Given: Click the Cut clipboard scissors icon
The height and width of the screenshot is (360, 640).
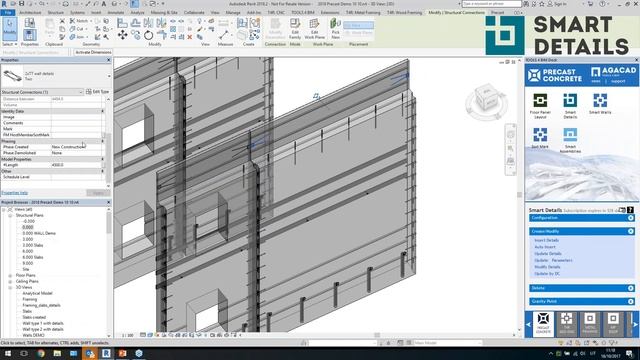Looking at the screenshot, I should (x=62, y=20).
